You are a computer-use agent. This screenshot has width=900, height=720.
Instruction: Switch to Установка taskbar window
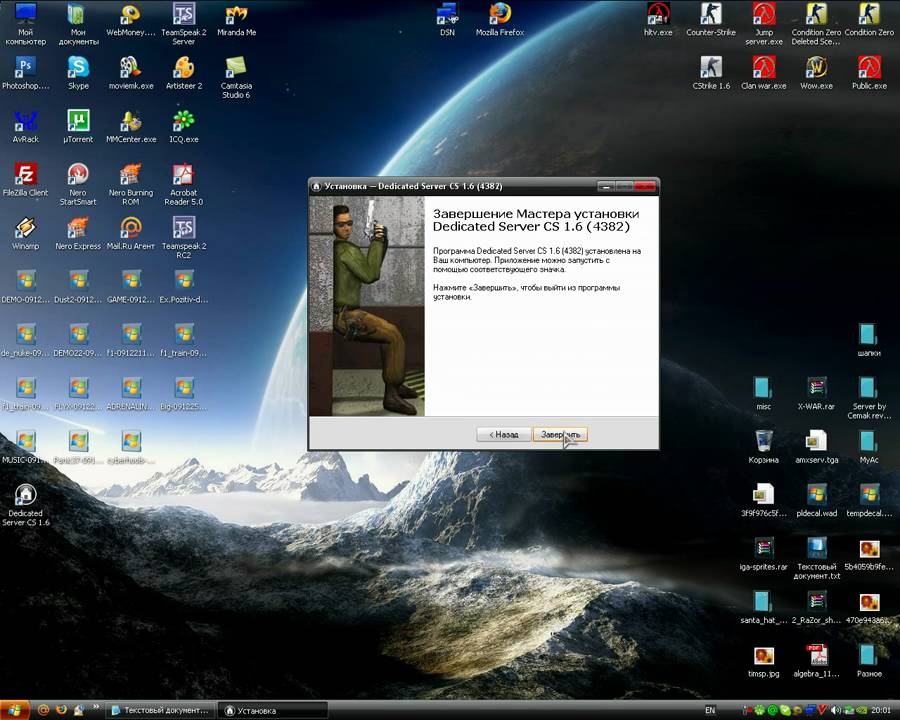click(273, 710)
